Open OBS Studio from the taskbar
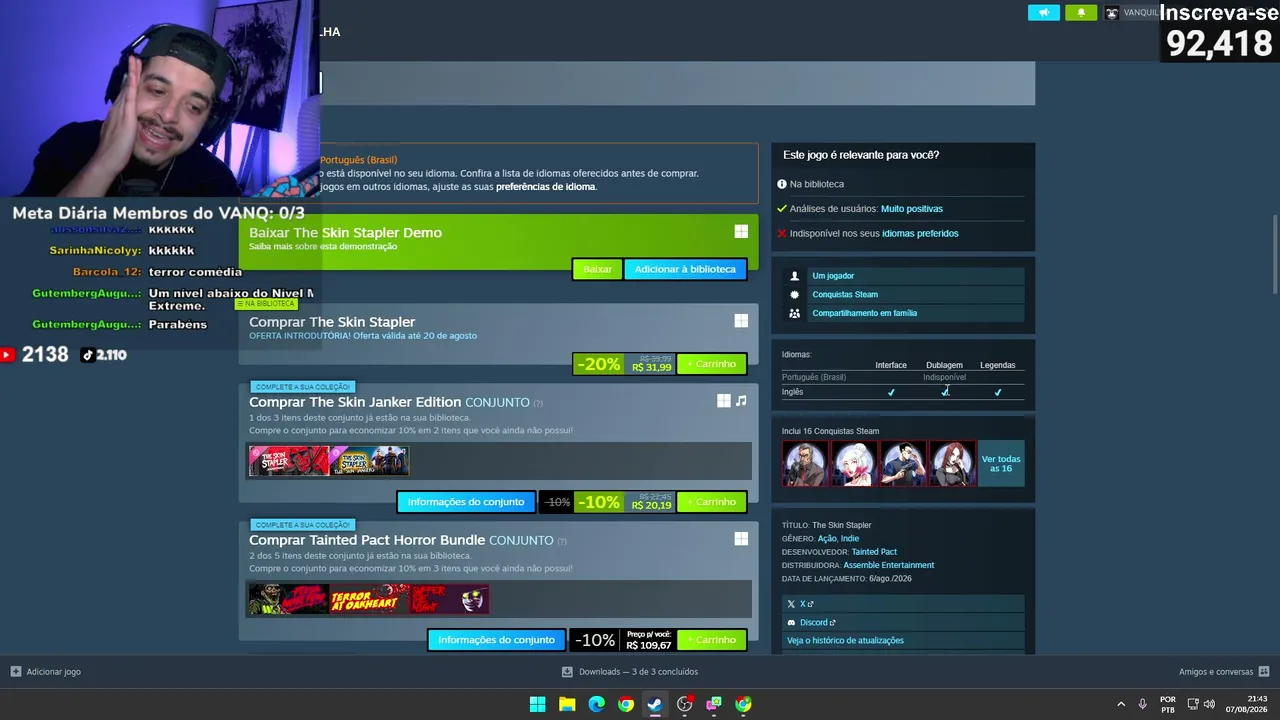 point(684,704)
